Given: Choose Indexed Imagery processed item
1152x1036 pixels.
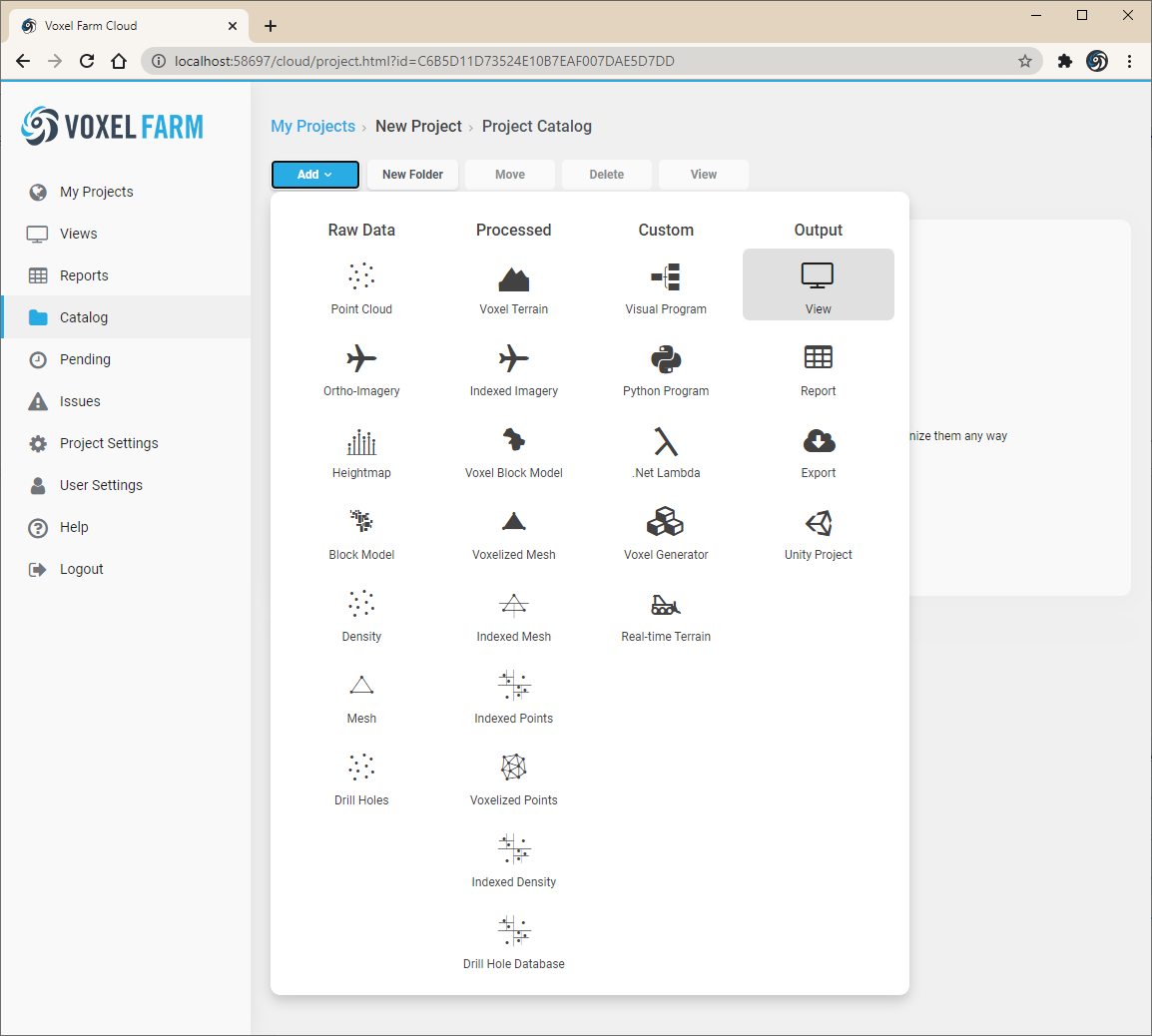Looking at the screenshot, I should click(x=513, y=370).
